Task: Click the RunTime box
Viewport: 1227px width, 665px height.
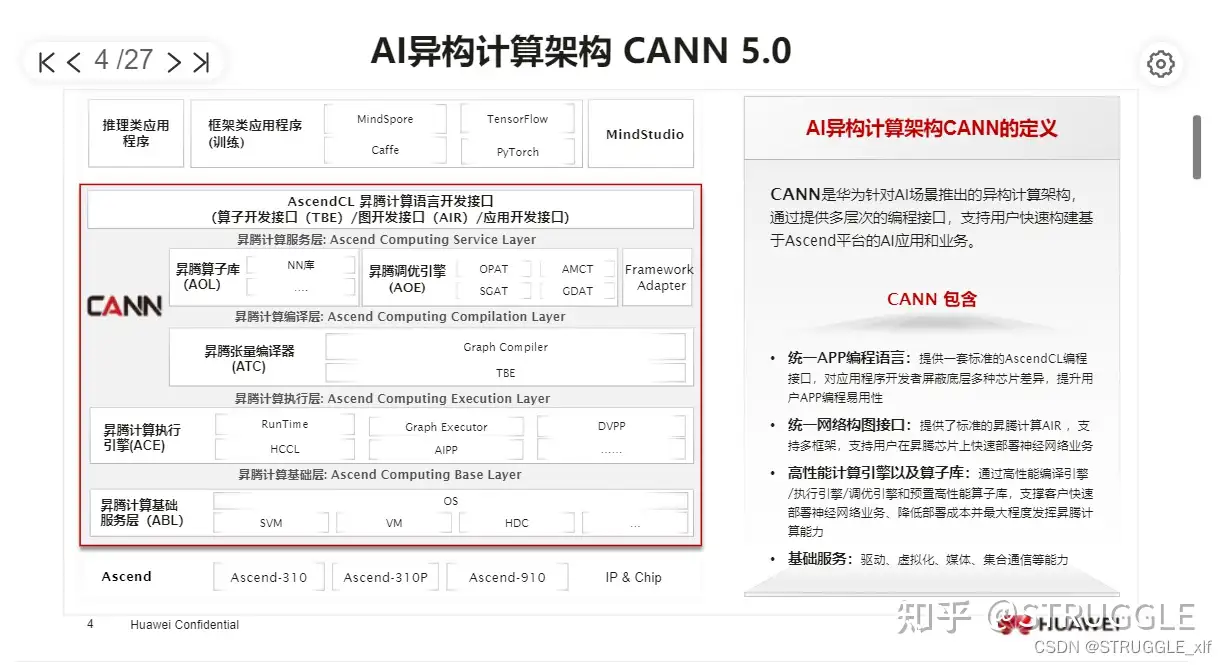Action: pyautogui.click(x=284, y=424)
